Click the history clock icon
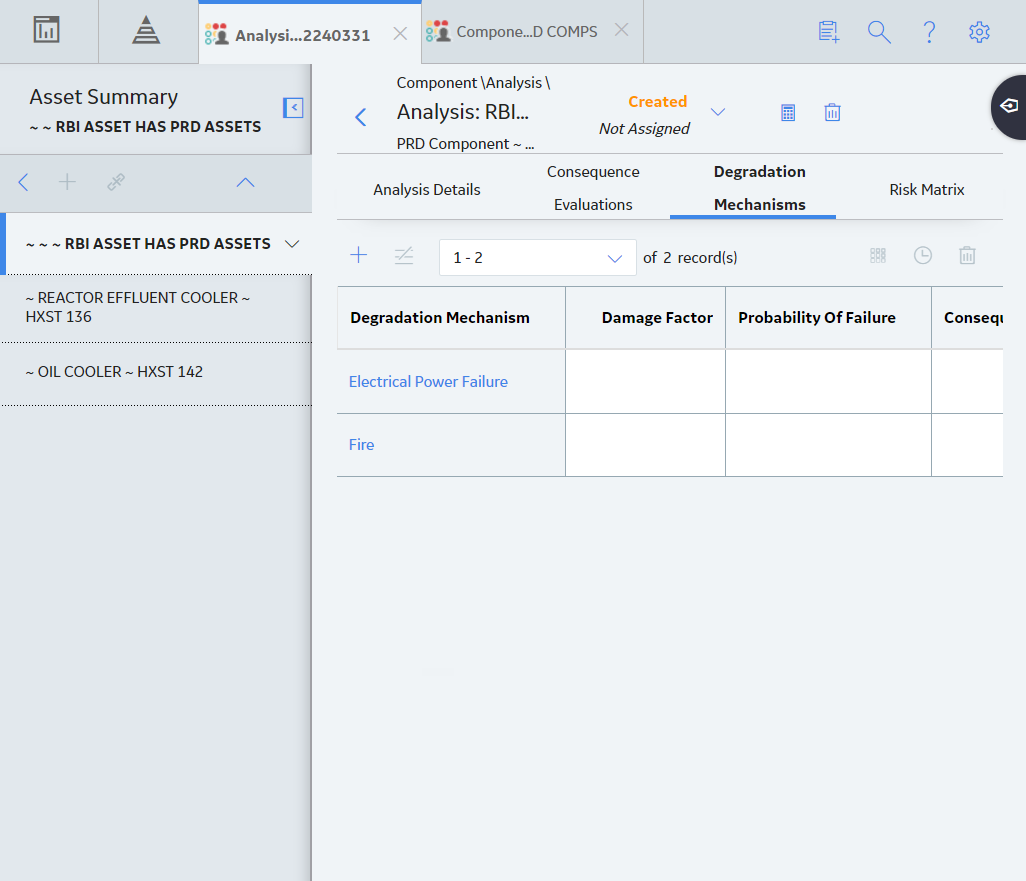The height and width of the screenshot is (881, 1026). tap(923, 255)
